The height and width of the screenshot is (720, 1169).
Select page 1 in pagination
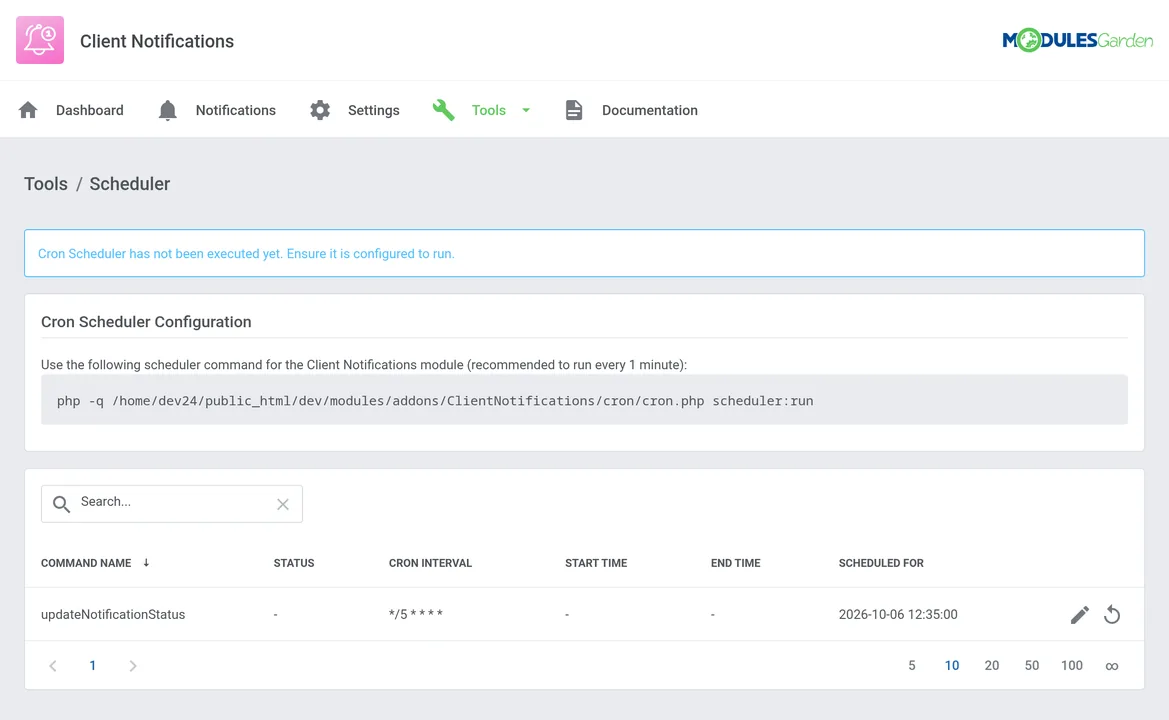tap(92, 666)
